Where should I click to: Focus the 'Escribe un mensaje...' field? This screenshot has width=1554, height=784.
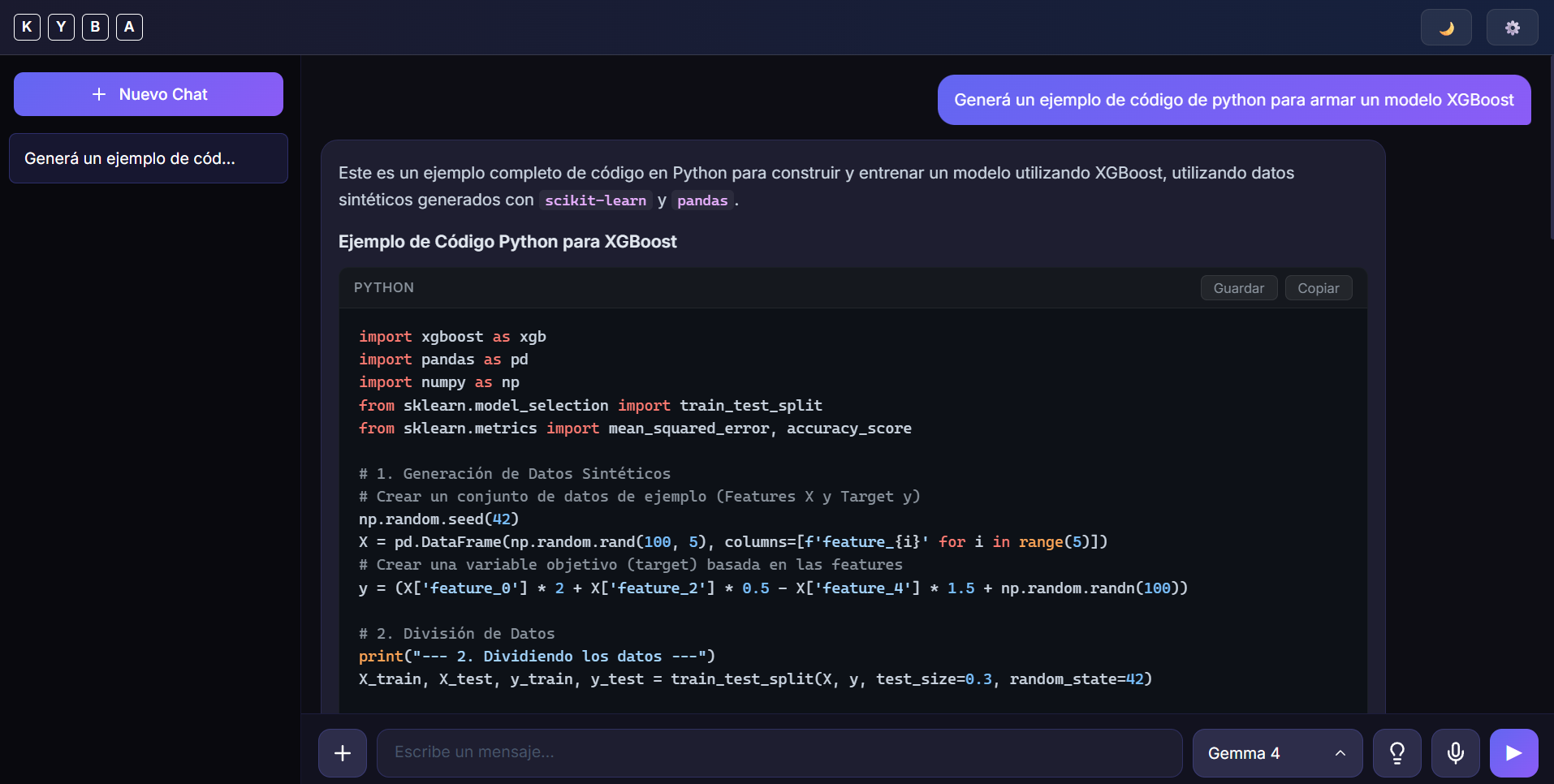tap(779, 752)
